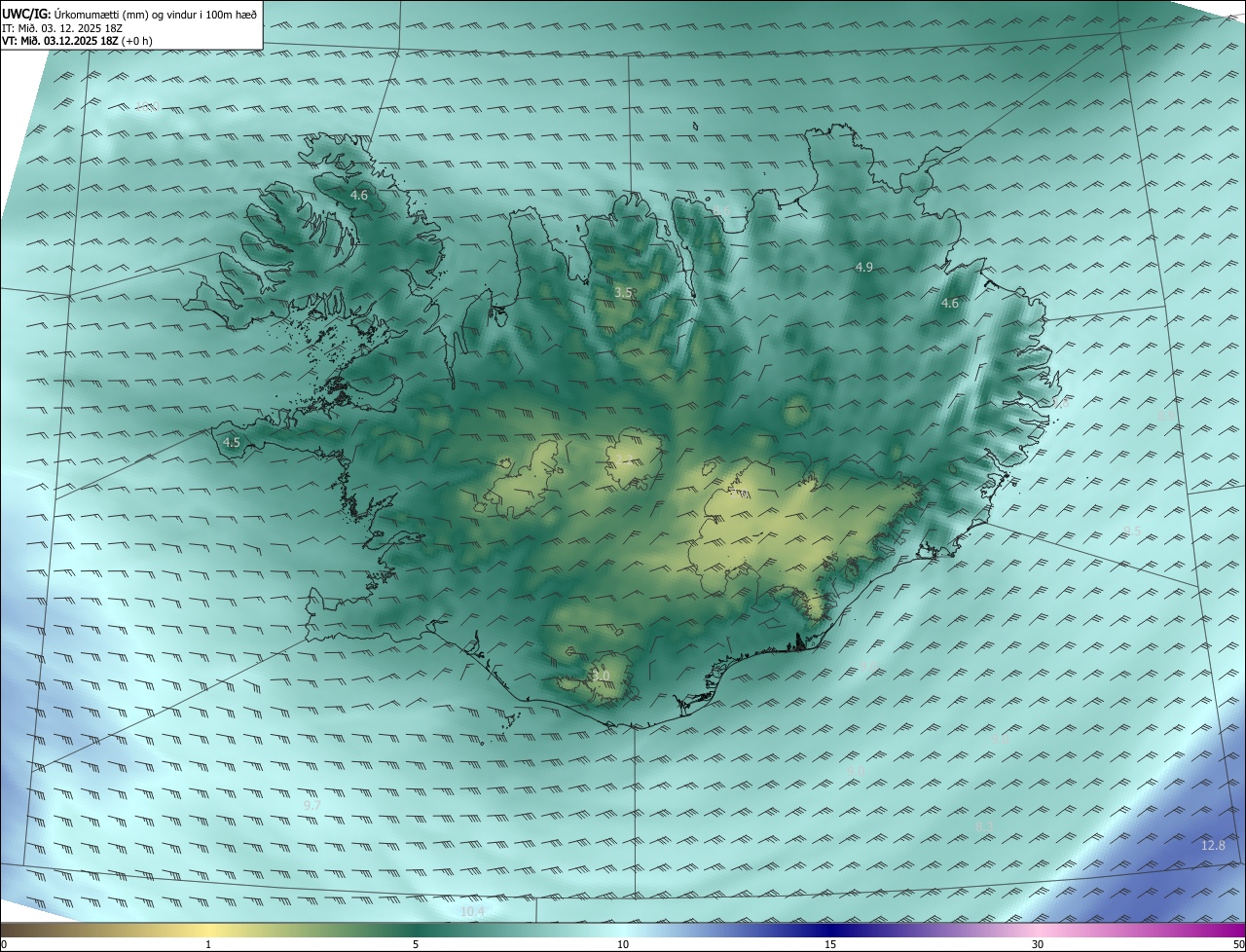Click the 'VT: Mið. 03.12.2025 18Z (+0 h)' line
The width and height of the screenshot is (1246, 952).
(x=77, y=41)
